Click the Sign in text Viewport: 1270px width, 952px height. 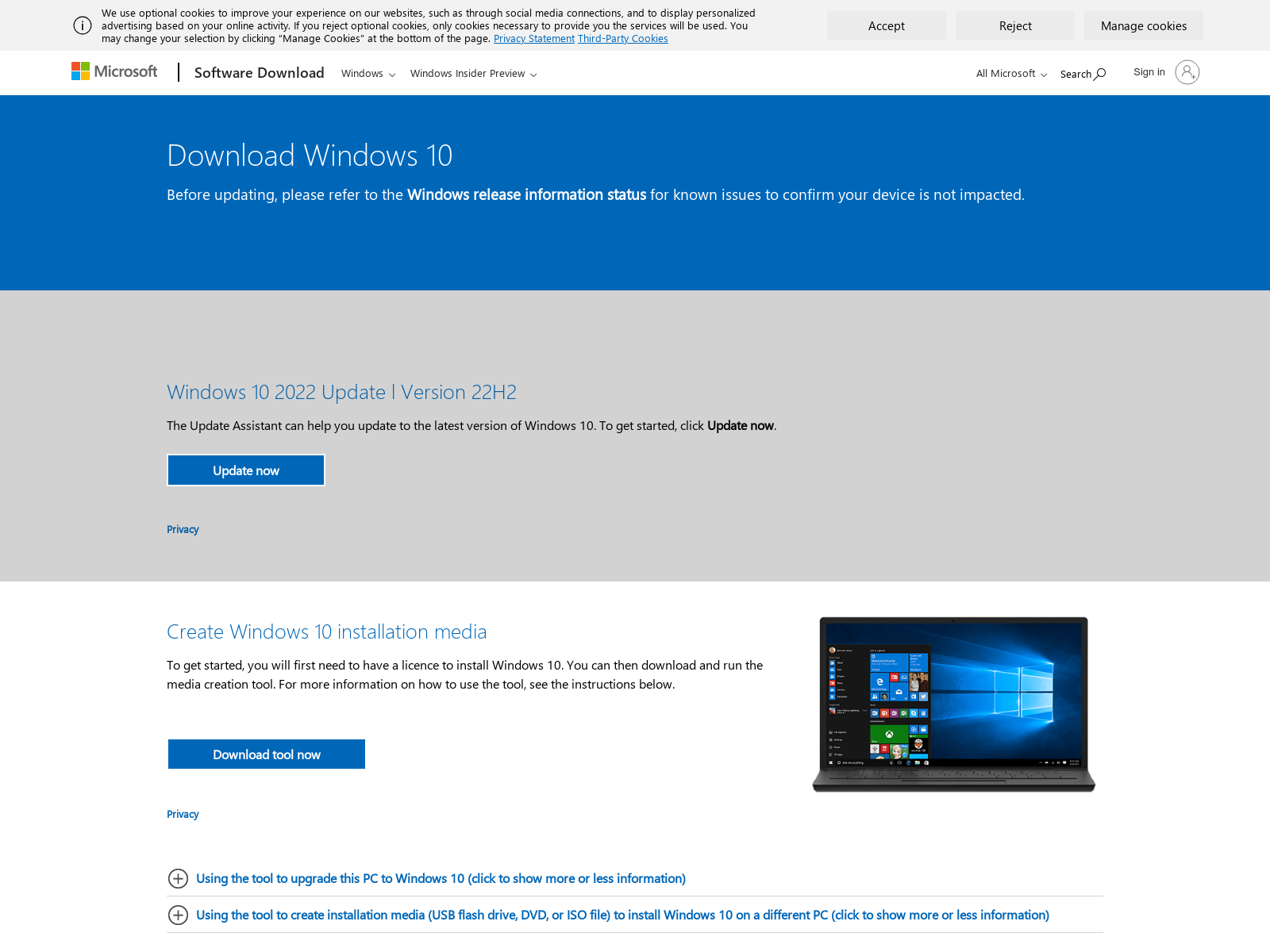[x=1149, y=71]
